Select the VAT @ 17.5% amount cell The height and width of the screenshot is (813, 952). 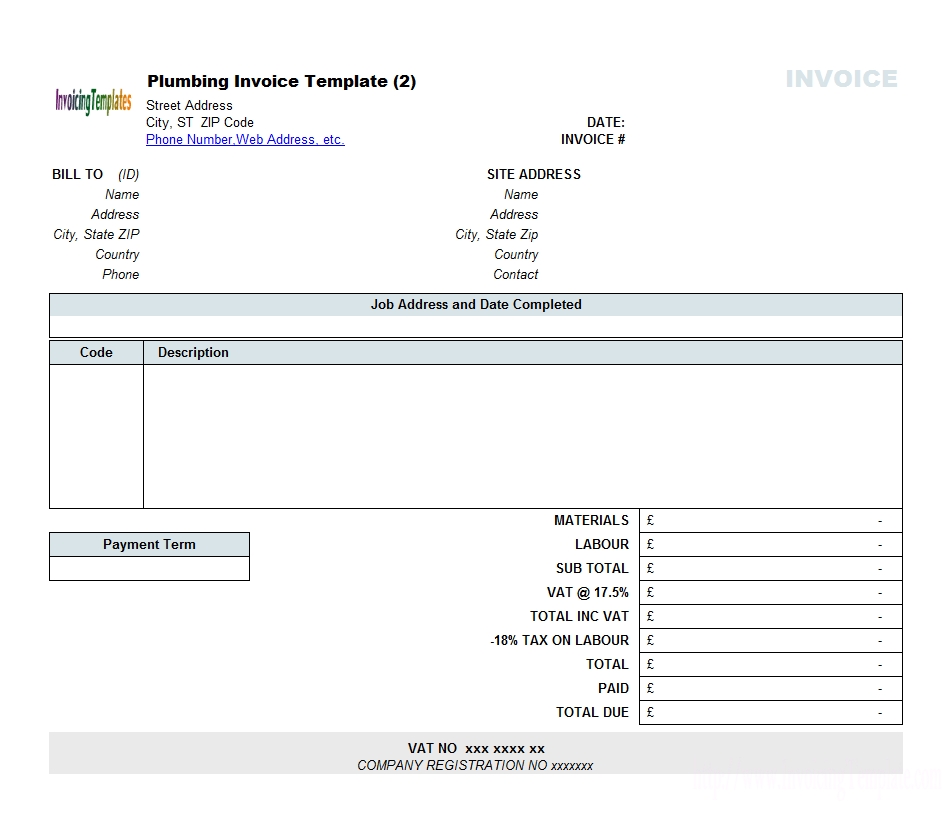point(770,592)
